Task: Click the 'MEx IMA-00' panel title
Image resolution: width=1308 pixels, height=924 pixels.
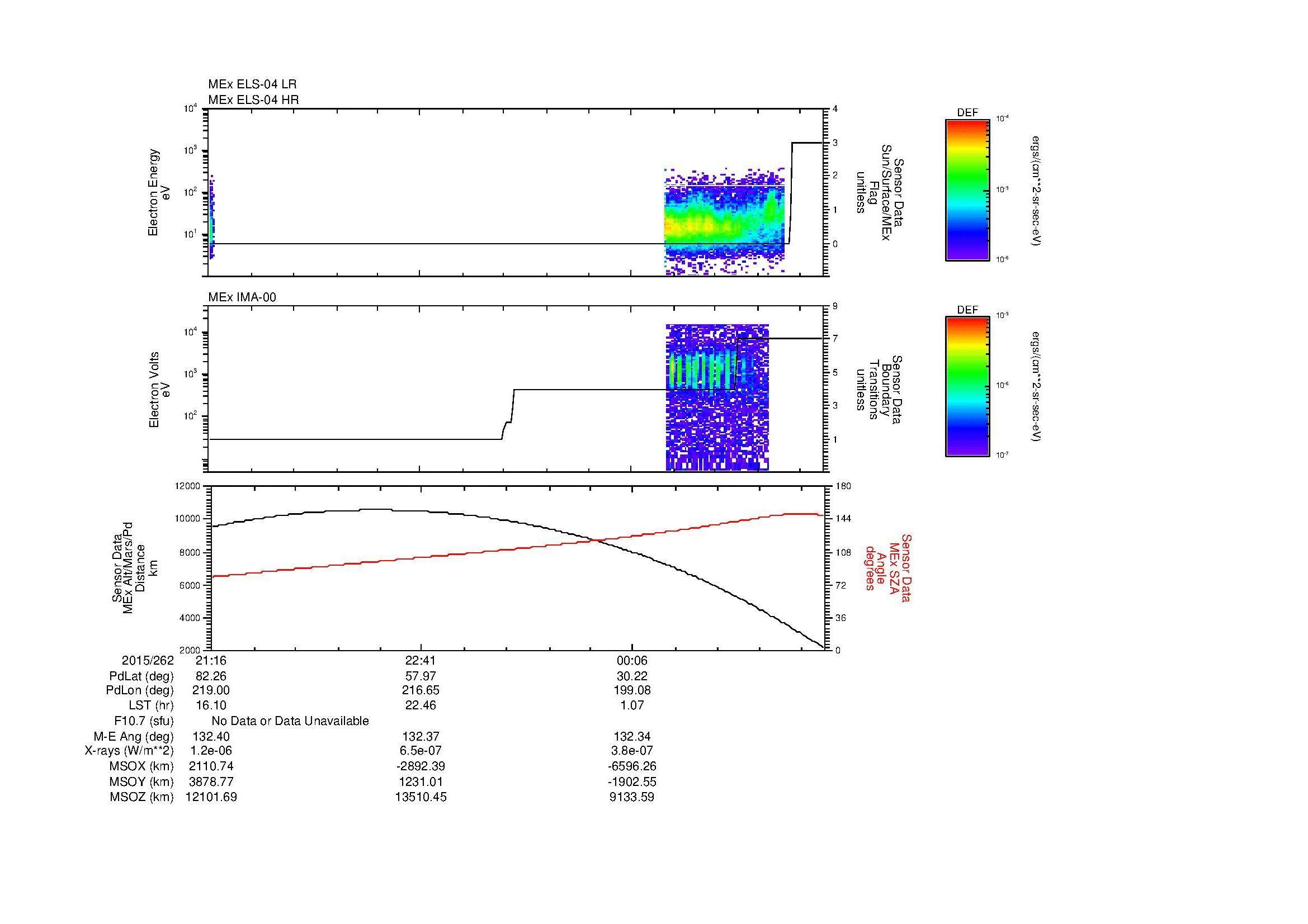Action: tap(242, 297)
